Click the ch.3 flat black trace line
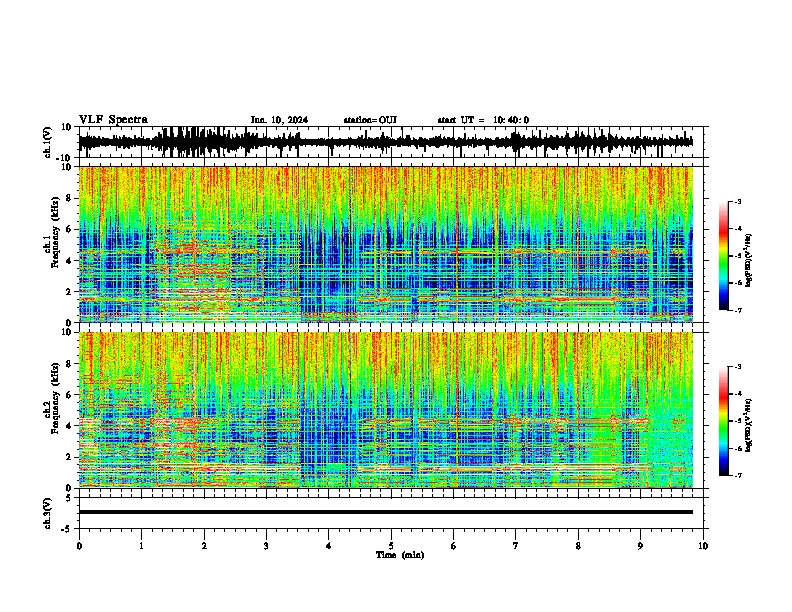This screenshot has width=792, height=612. pos(386,512)
